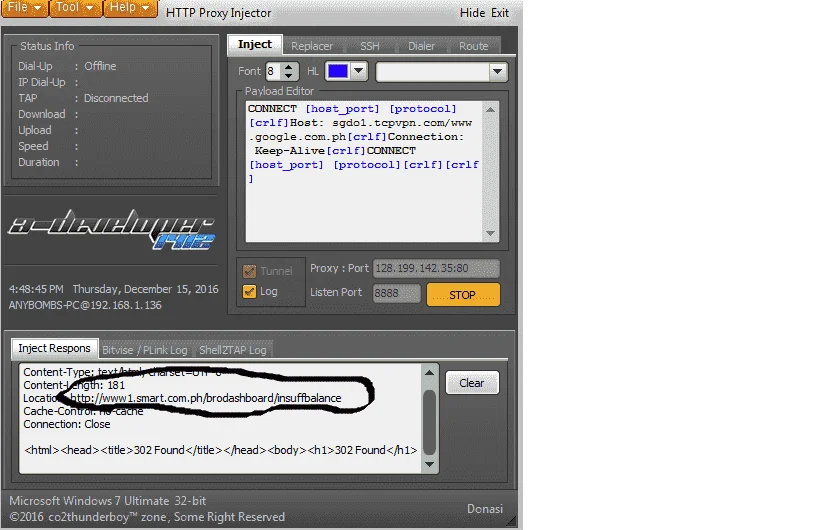The height and width of the screenshot is (530, 816).
Task: Switch to the Replacer tab
Action: (x=312, y=46)
